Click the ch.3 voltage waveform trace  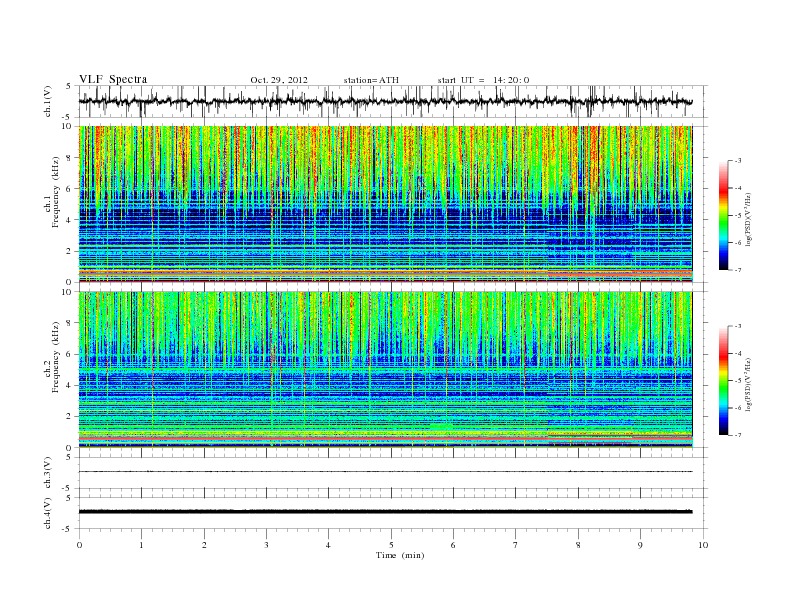click(386, 472)
